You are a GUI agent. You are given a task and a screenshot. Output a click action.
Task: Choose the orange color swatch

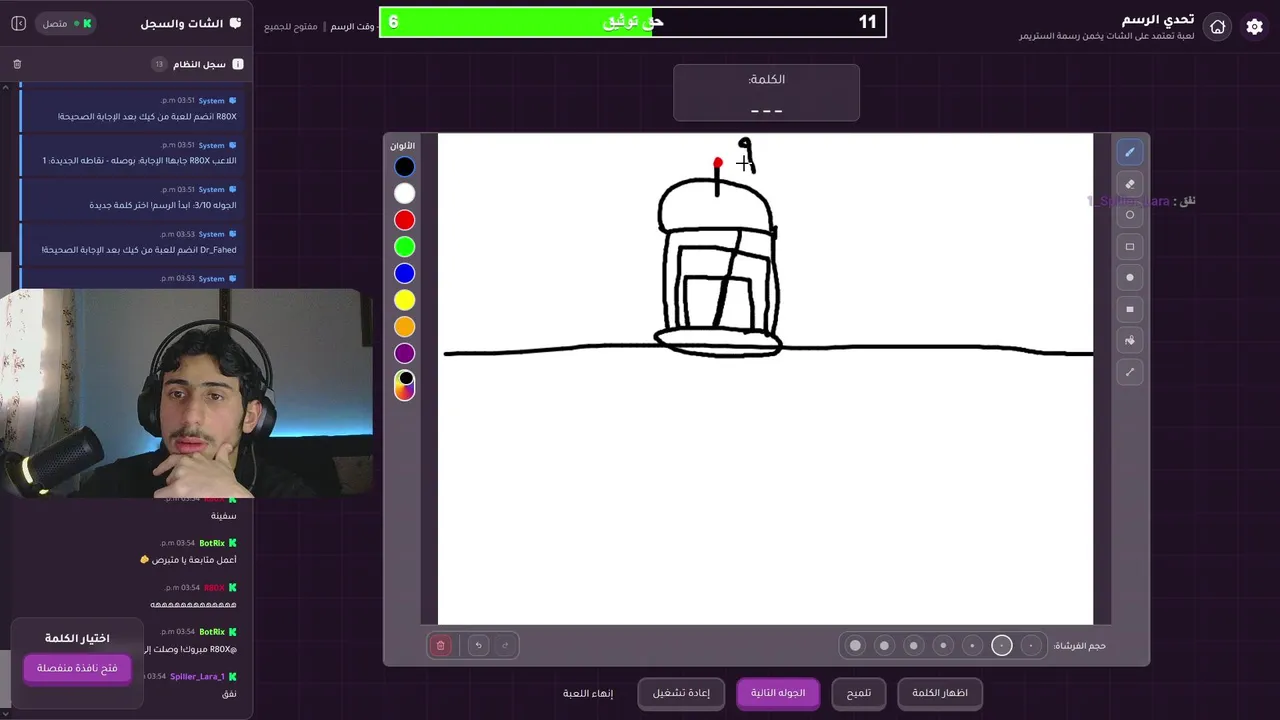tap(404, 326)
